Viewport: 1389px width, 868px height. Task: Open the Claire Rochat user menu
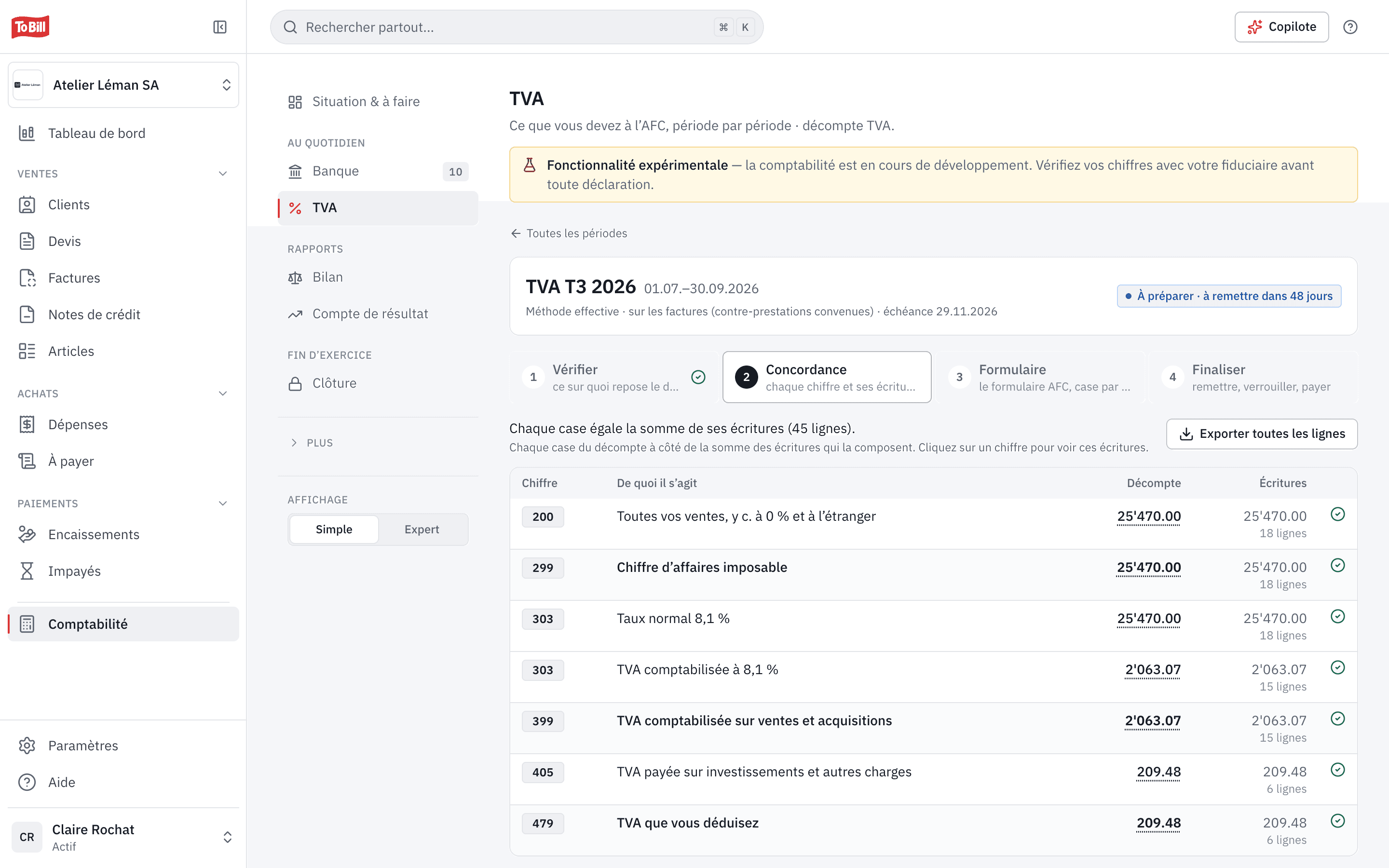(x=123, y=837)
